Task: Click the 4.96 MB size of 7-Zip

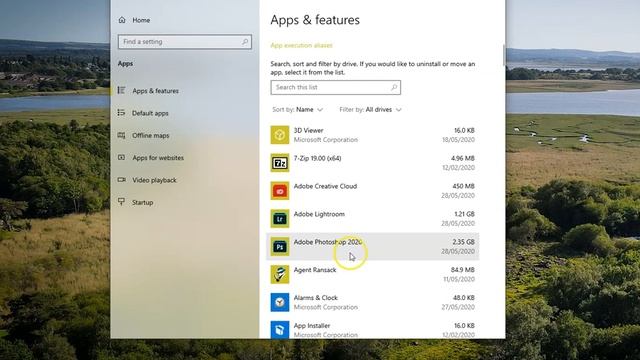Action: 462,158
